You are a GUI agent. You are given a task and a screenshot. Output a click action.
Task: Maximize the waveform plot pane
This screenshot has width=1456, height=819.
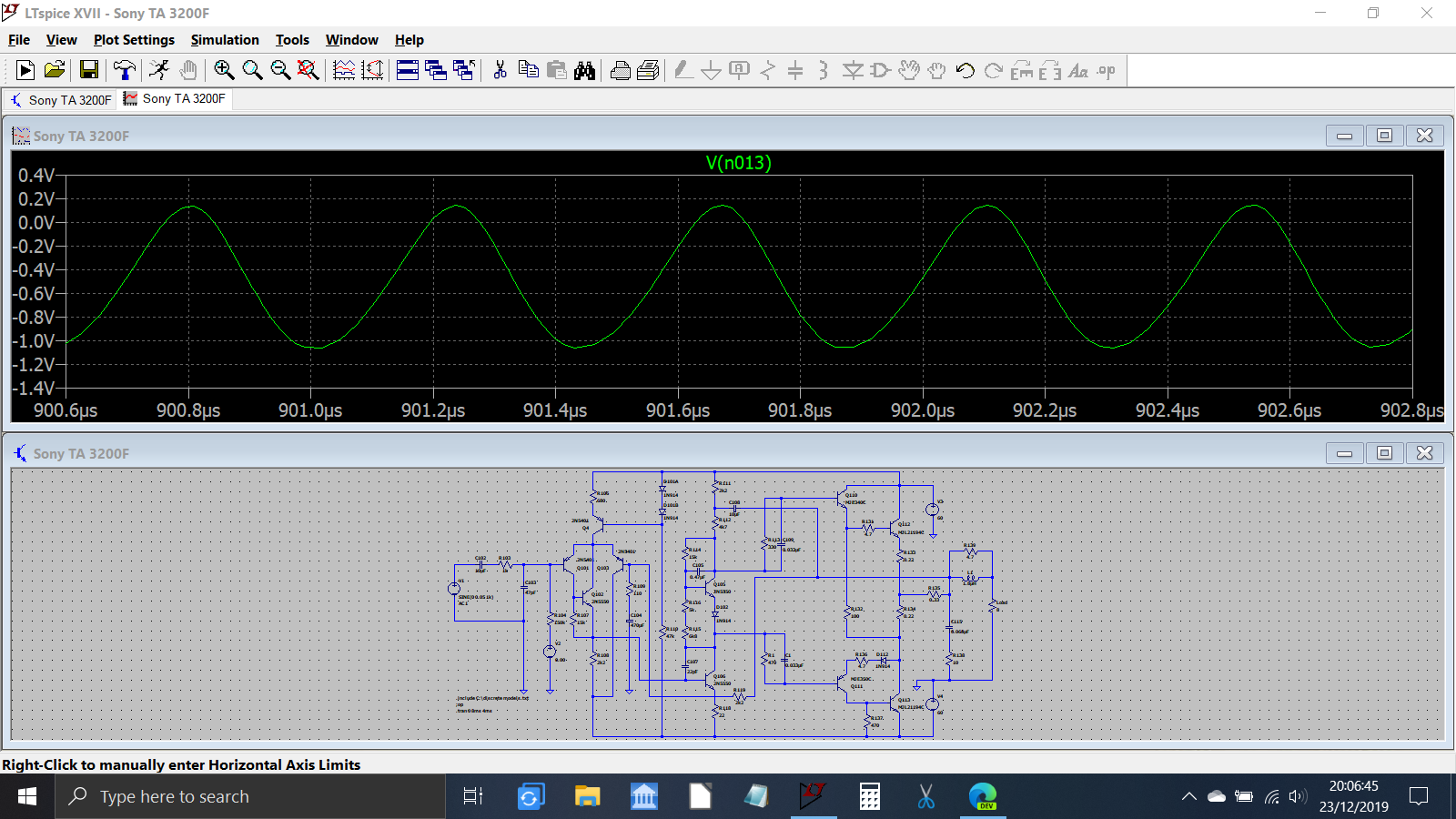1384,136
